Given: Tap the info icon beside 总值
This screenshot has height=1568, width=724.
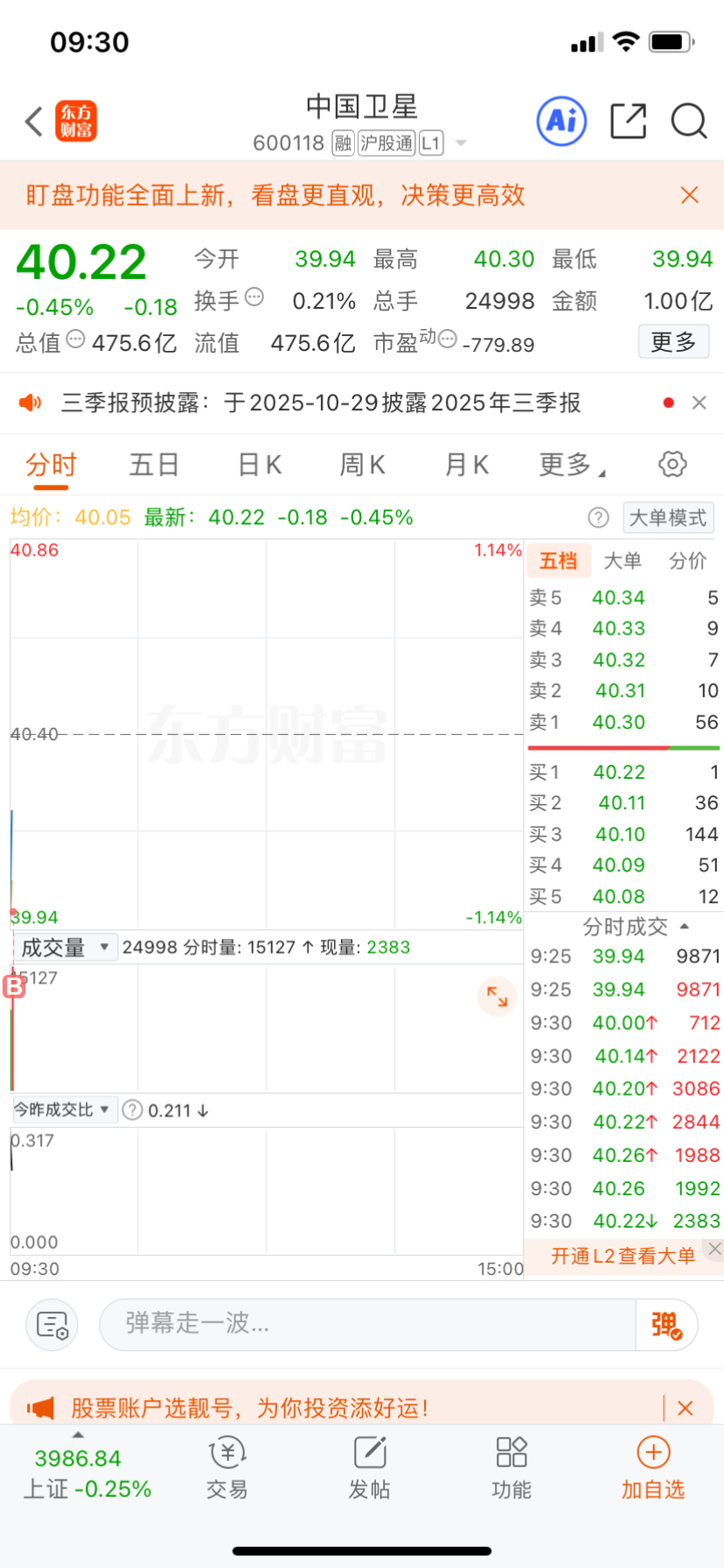Looking at the screenshot, I should point(76,339).
